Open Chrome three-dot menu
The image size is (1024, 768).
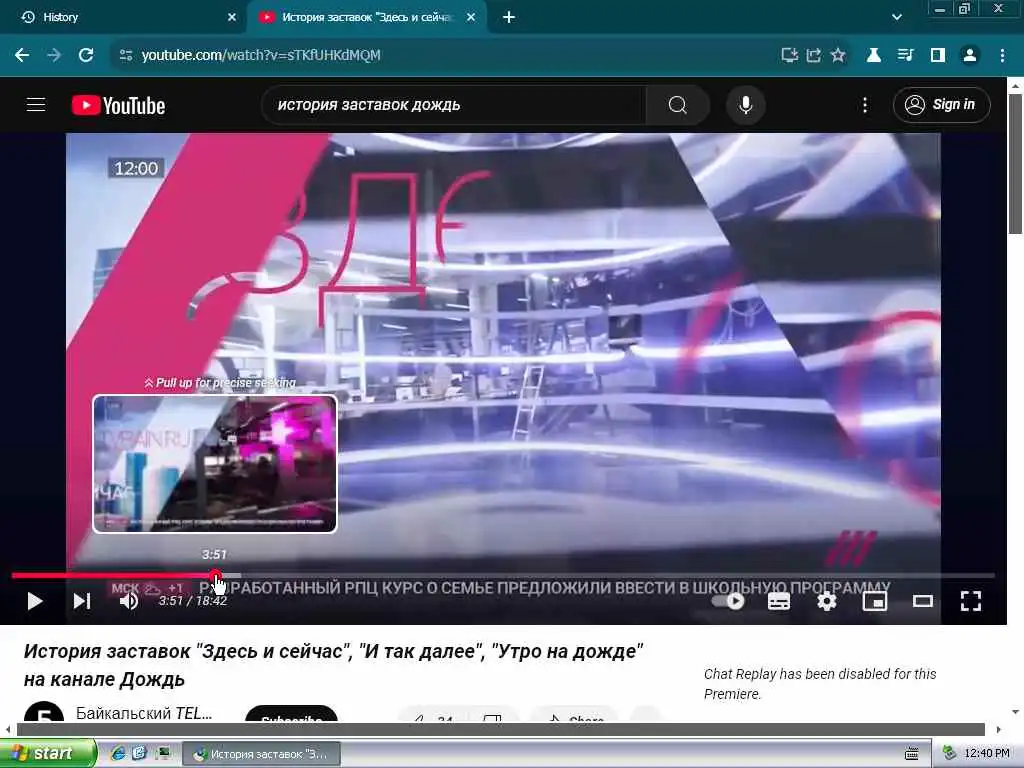[x=1002, y=55]
